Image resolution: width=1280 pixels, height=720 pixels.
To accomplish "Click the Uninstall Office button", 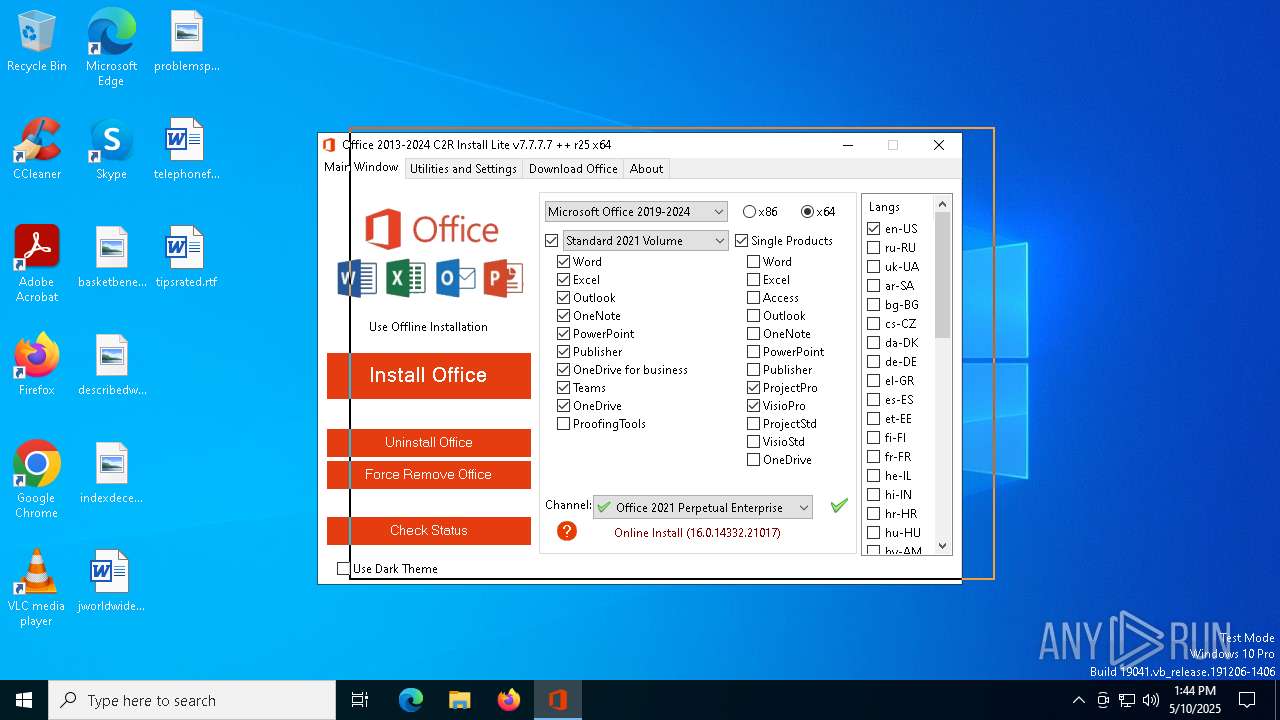I will click(429, 442).
